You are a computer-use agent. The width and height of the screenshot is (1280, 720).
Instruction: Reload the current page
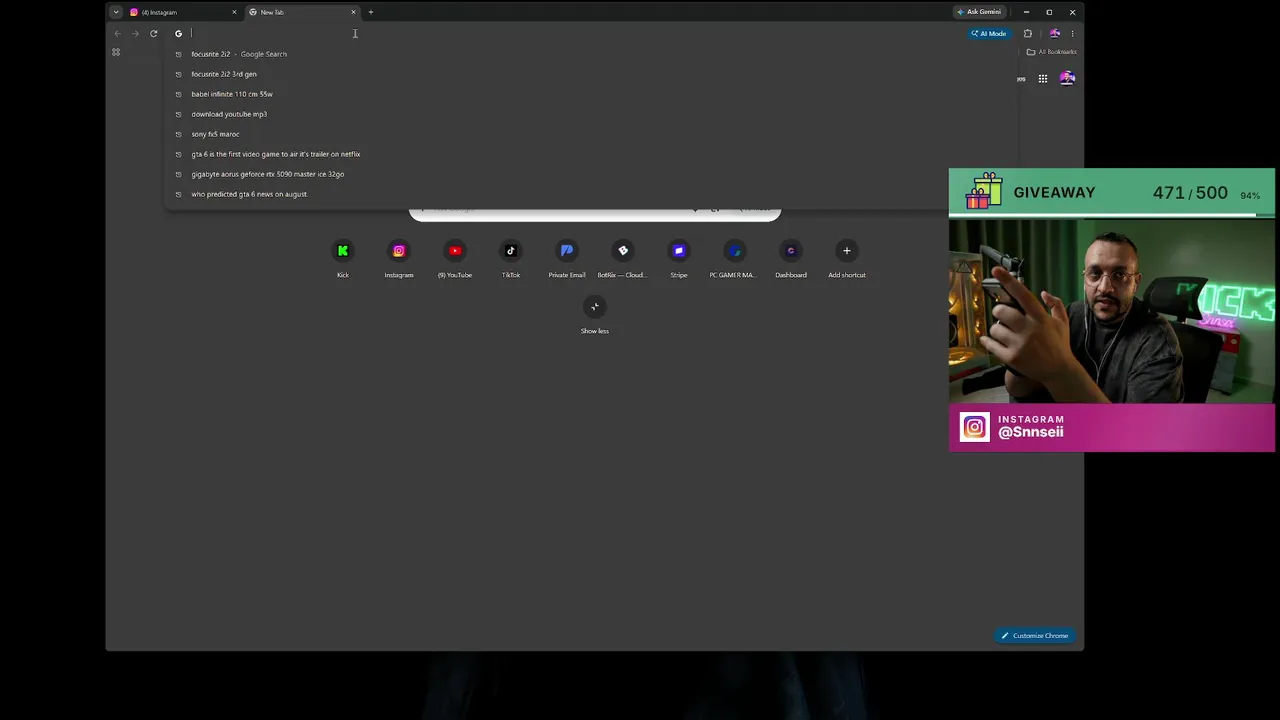pos(153,33)
